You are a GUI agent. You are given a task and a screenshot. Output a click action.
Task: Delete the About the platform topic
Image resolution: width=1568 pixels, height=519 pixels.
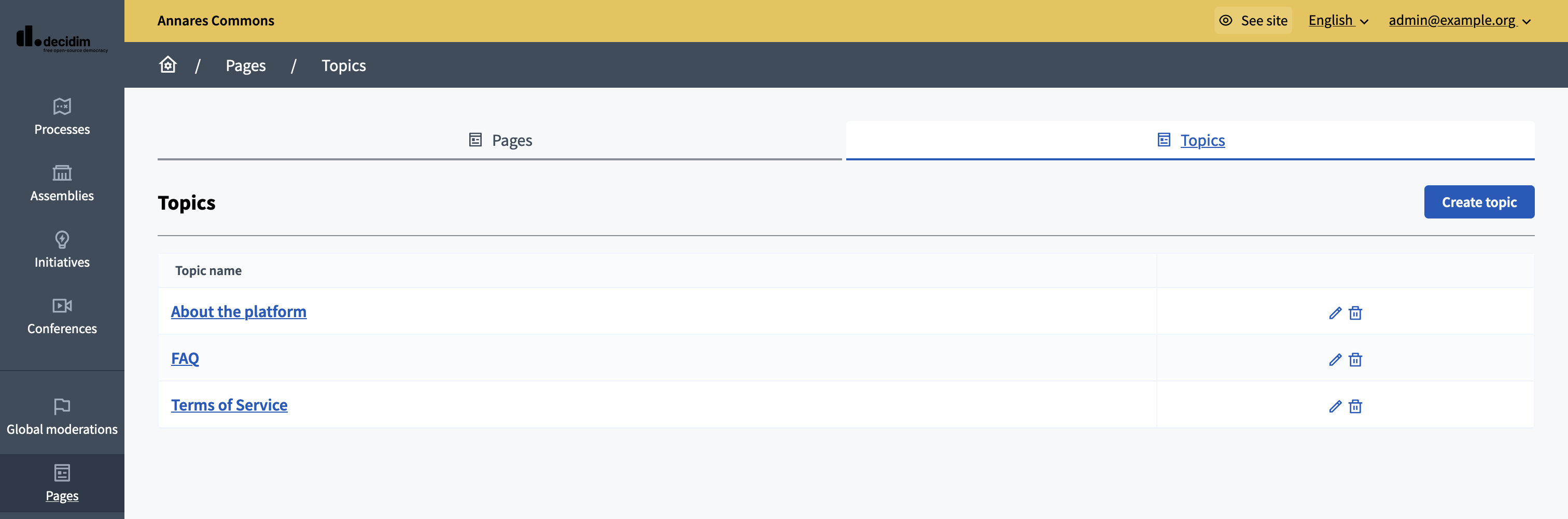point(1356,312)
